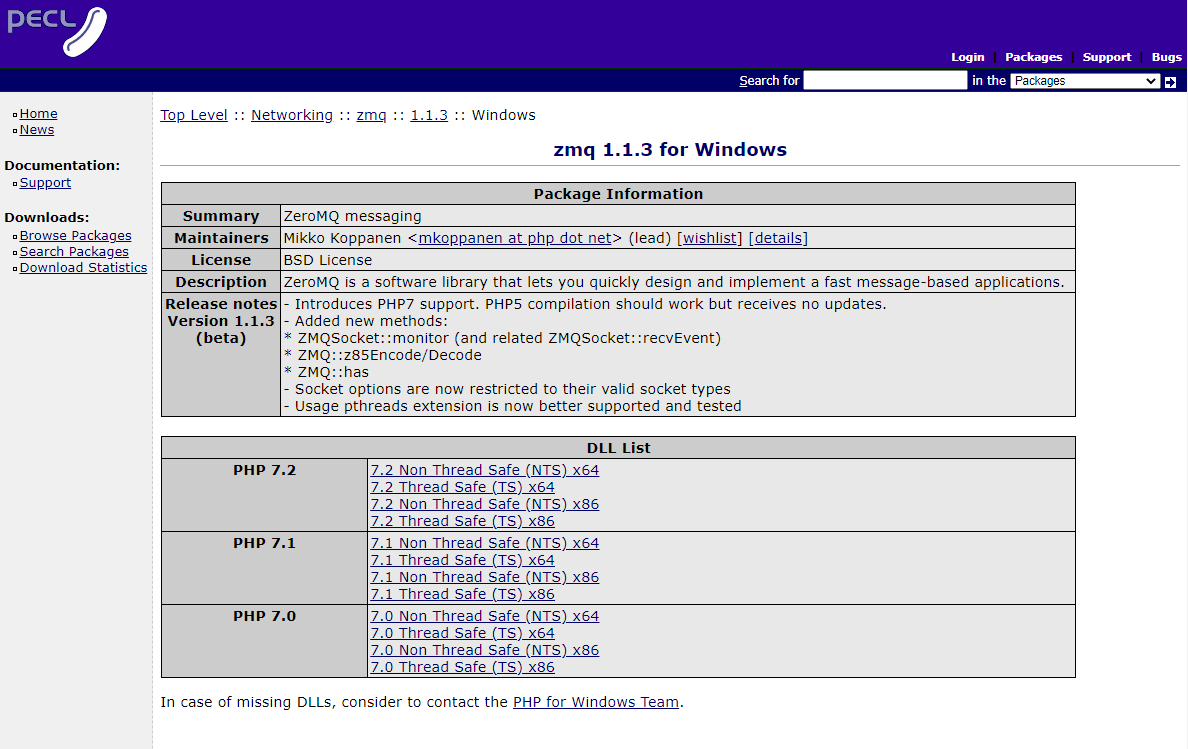This screenshot has width=1188, height=749.
Task: Navigate to Networking breadcrumb
Action: (x=291, y=115)
